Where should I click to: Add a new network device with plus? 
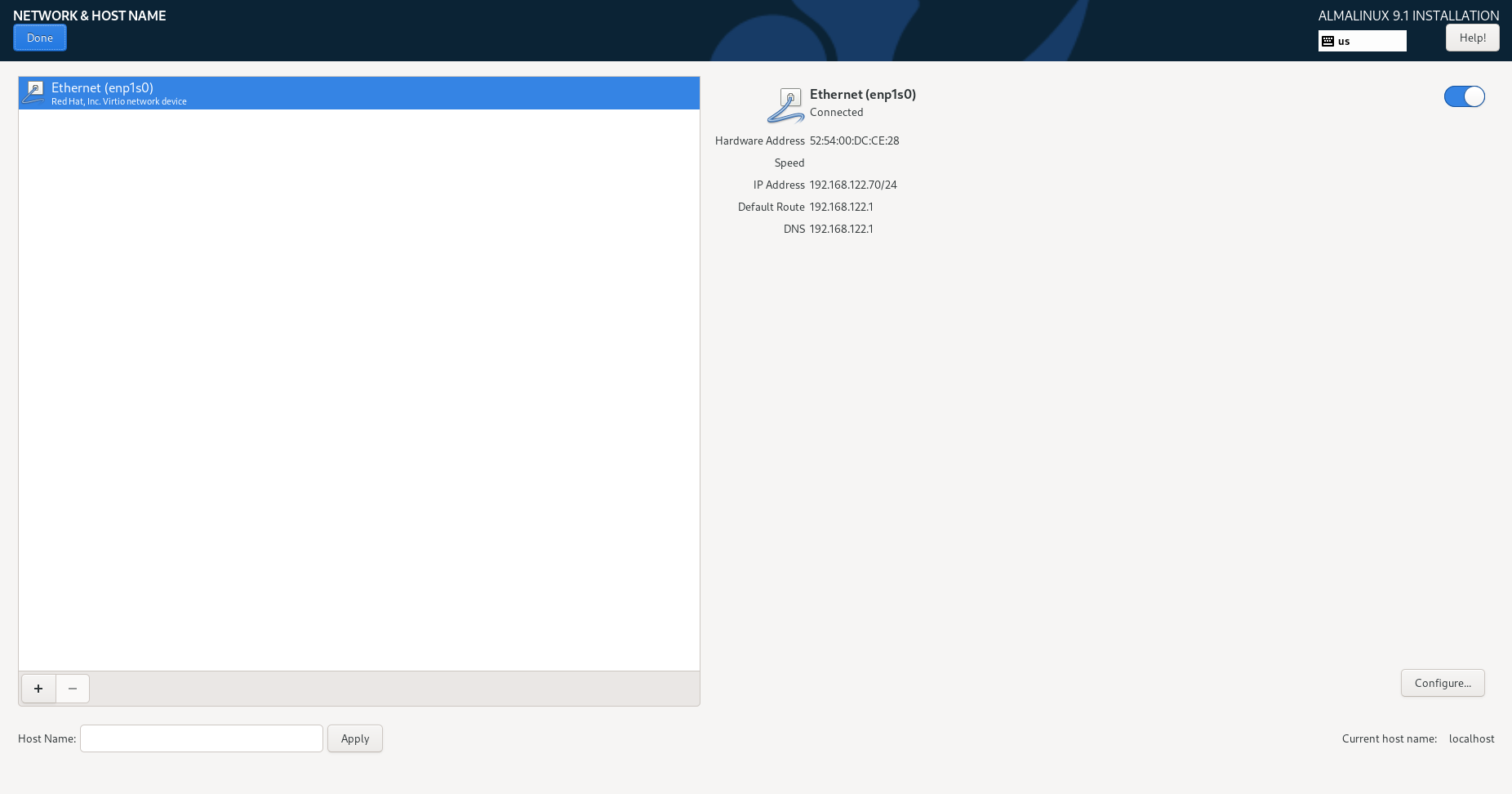(38, 689)
